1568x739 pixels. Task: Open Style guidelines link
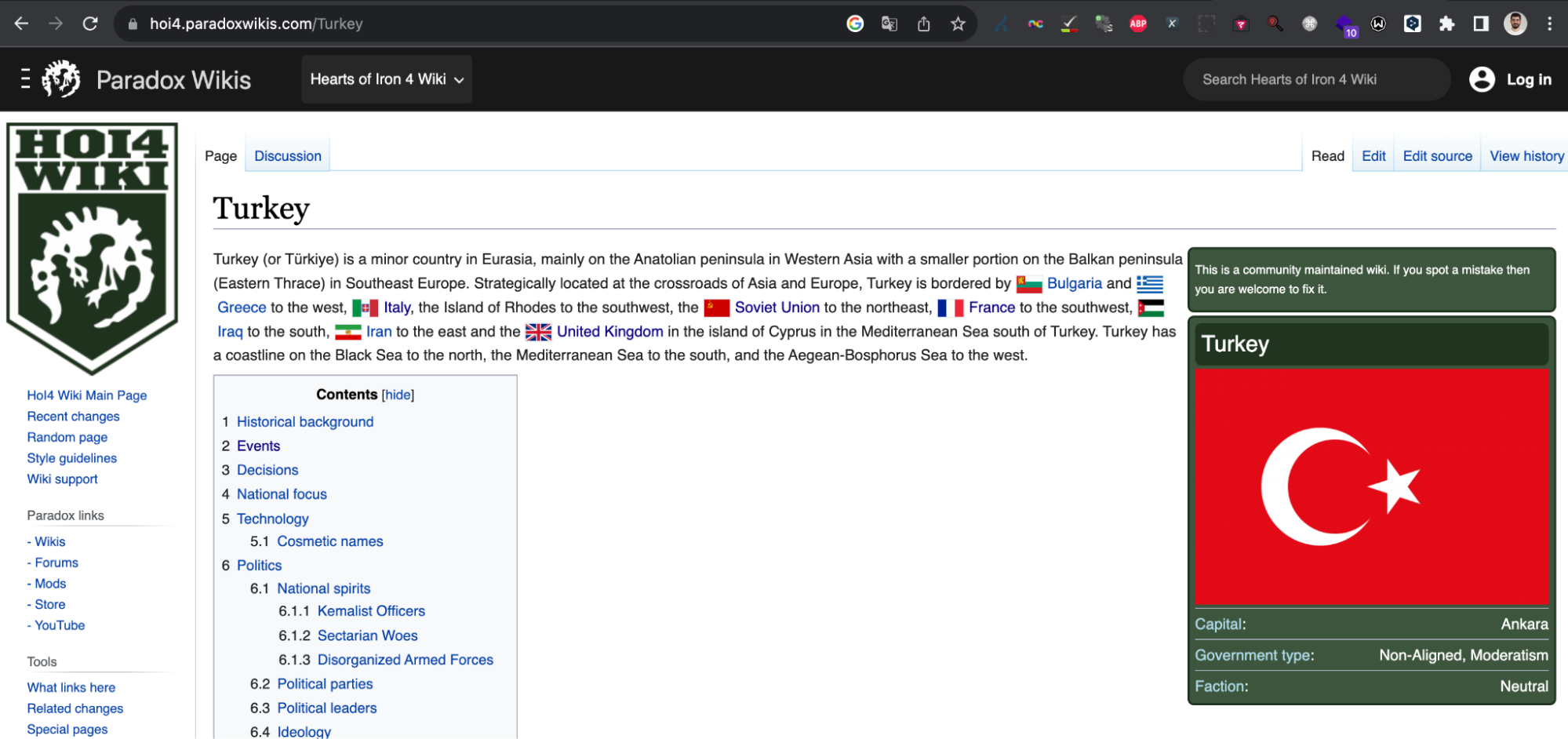pos(72,458)
